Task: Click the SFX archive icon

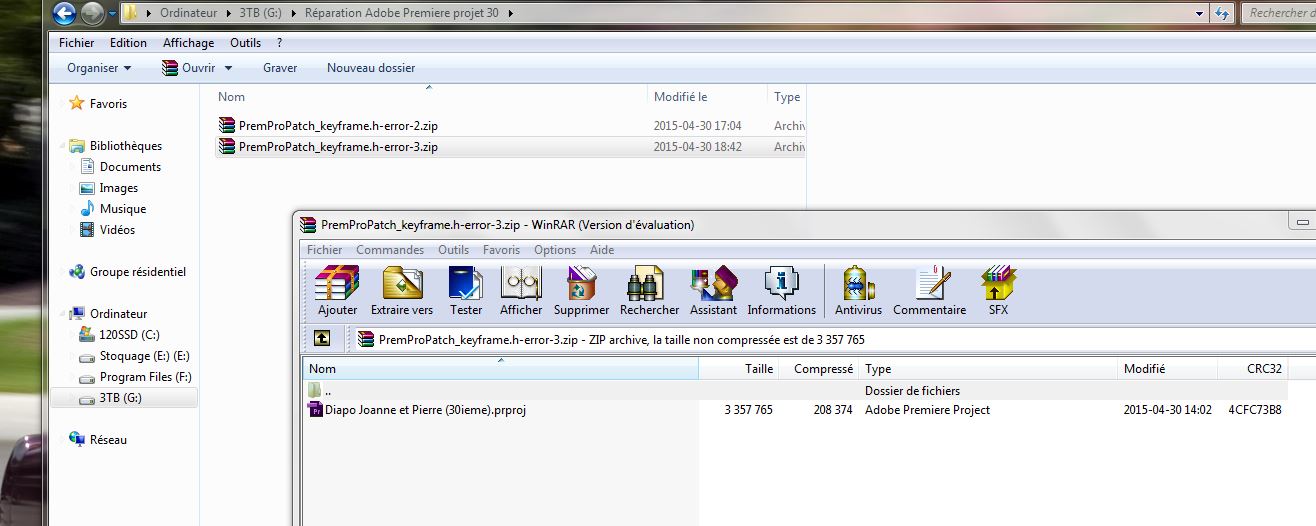Action: (998, 291)
